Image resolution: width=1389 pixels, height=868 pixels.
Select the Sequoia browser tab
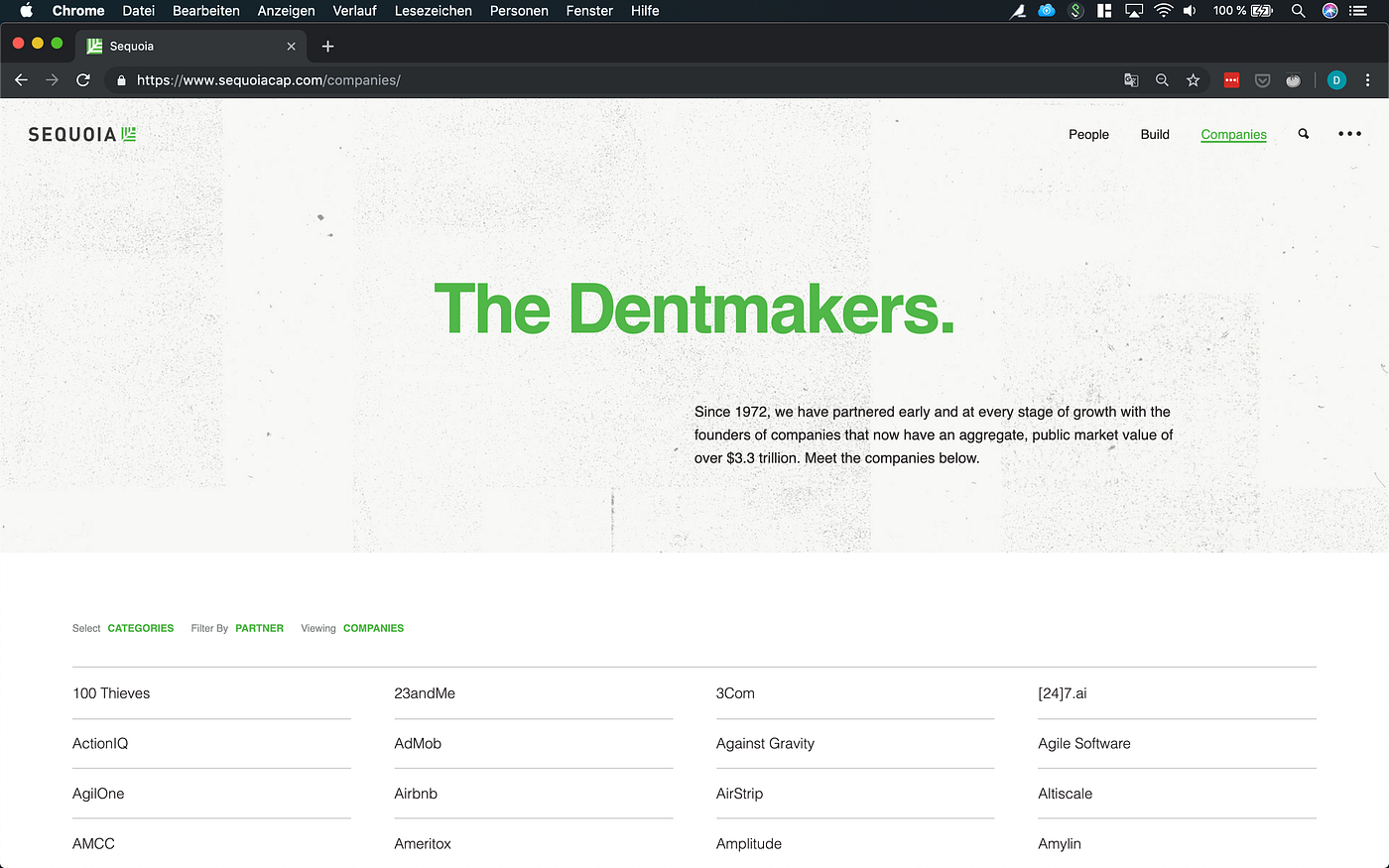click(190, 46)
